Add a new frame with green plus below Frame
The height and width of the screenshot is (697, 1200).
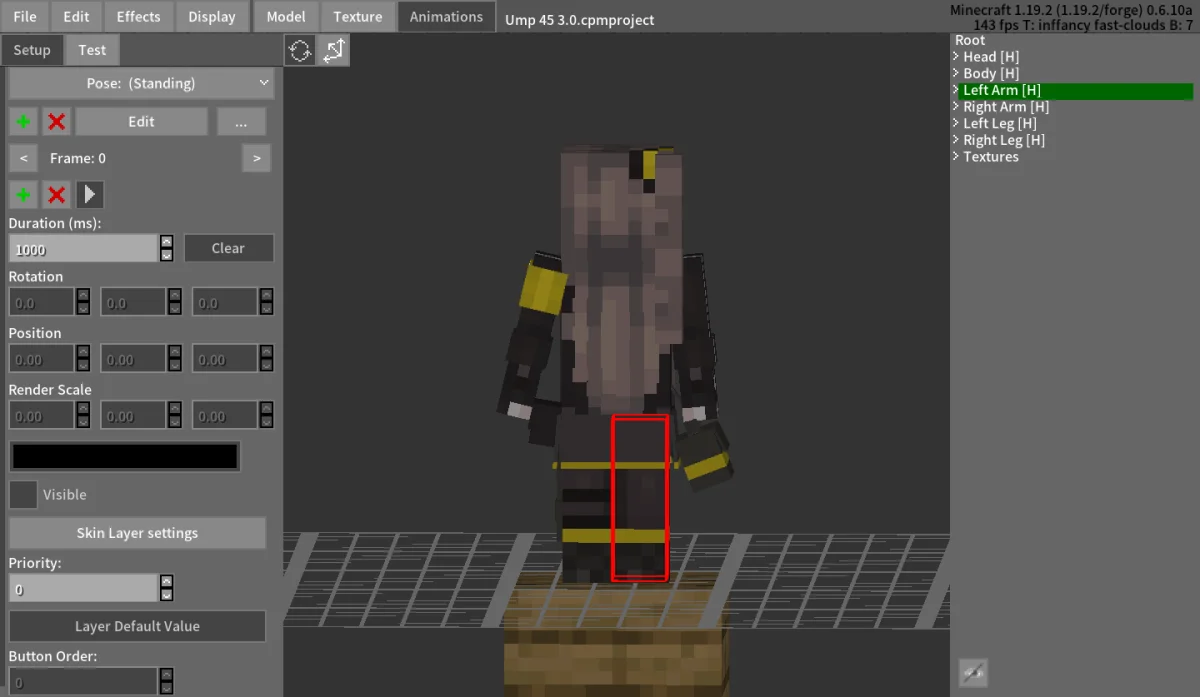pyautogui.click(x=23, y=194)
